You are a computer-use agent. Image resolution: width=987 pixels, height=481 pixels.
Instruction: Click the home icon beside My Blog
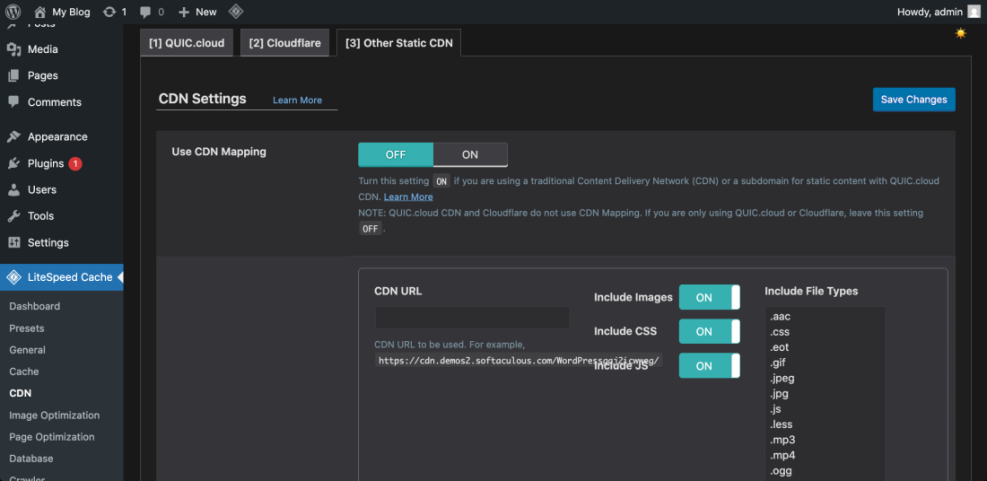point(40,11)
